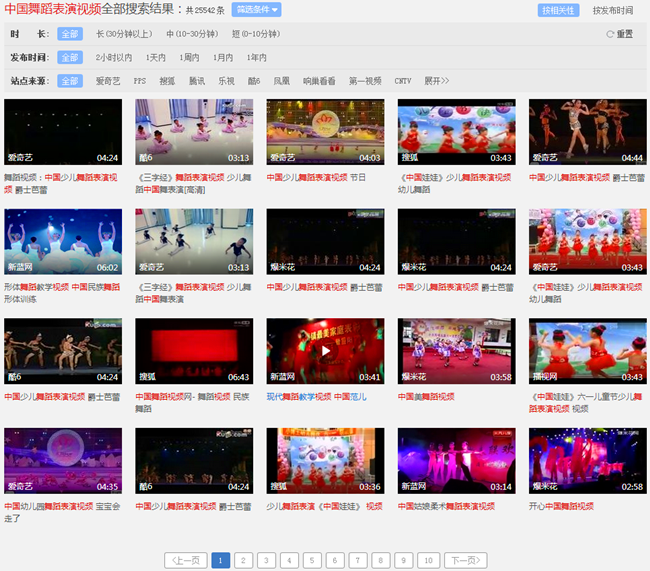
Task: Open the 筛选条件 filter dropdown
Action: coord(256,10)
